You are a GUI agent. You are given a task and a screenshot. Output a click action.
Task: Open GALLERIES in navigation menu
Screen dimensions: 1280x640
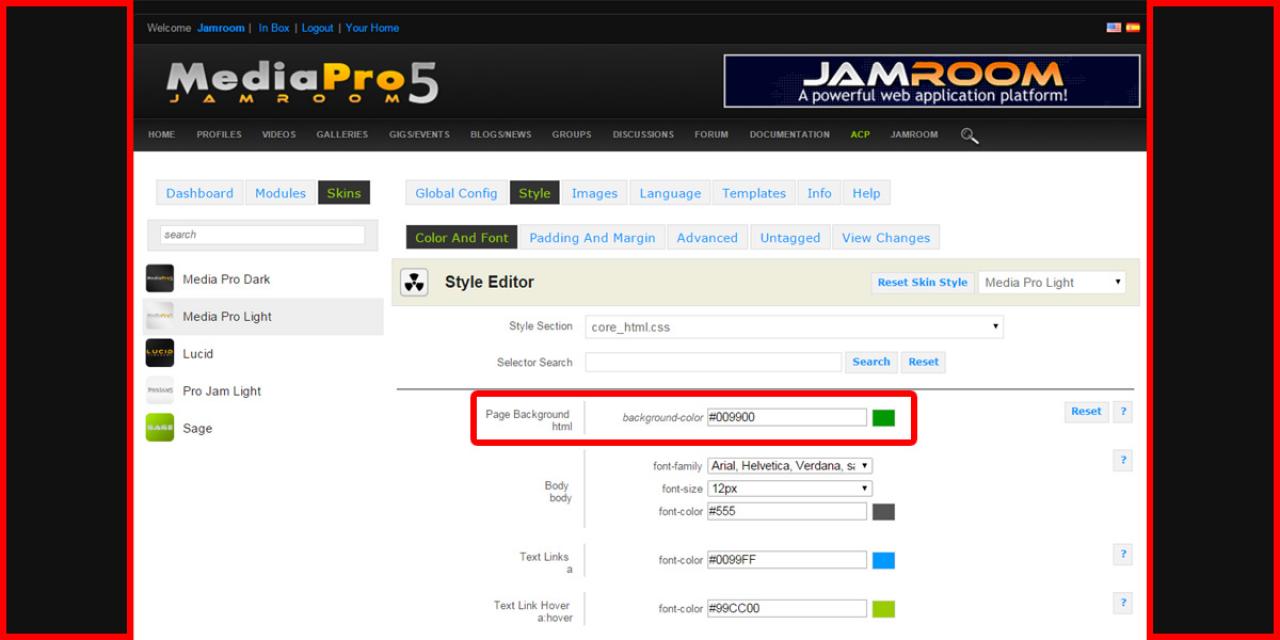pos(342,135)
